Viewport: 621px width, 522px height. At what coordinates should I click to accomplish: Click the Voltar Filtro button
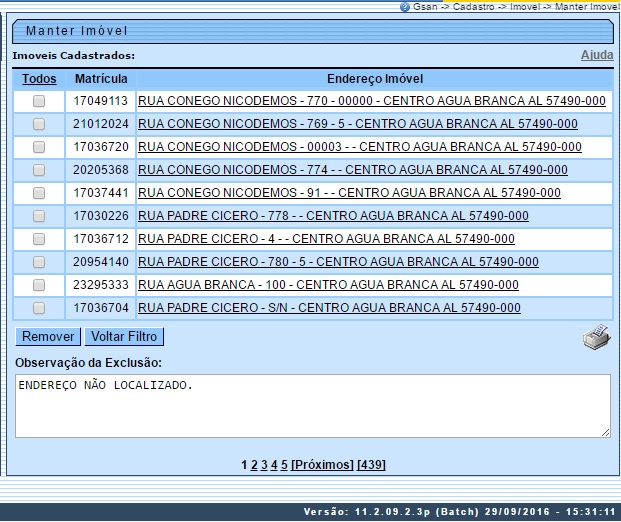124,337
